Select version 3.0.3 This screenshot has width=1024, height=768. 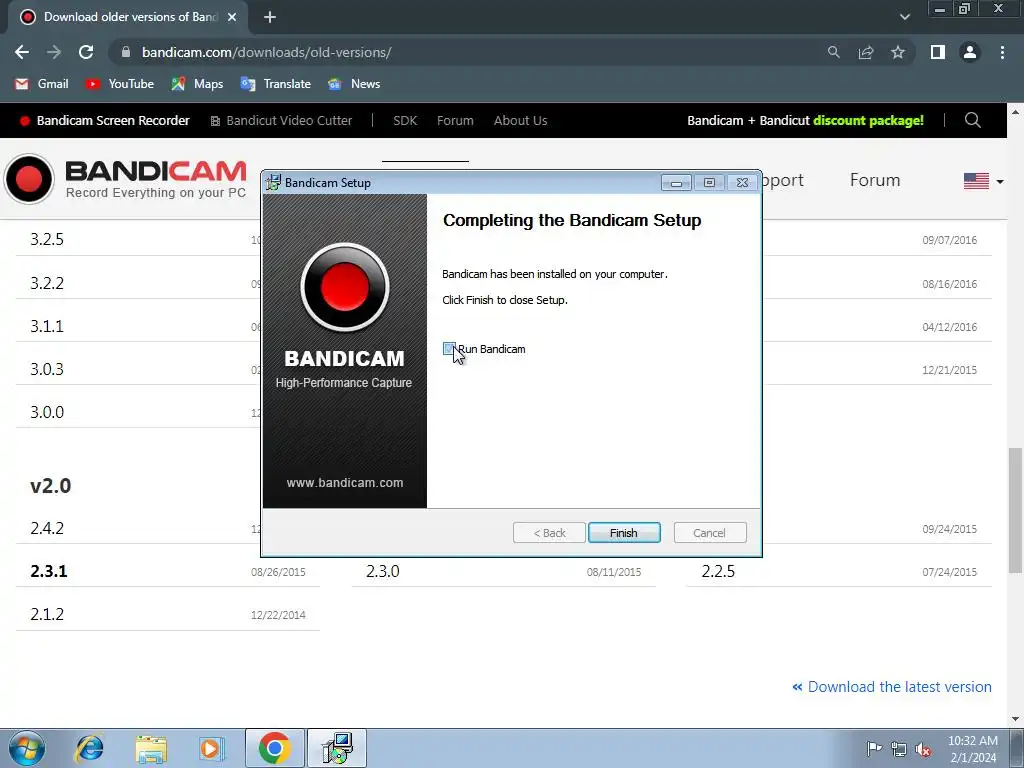[47, 369]
